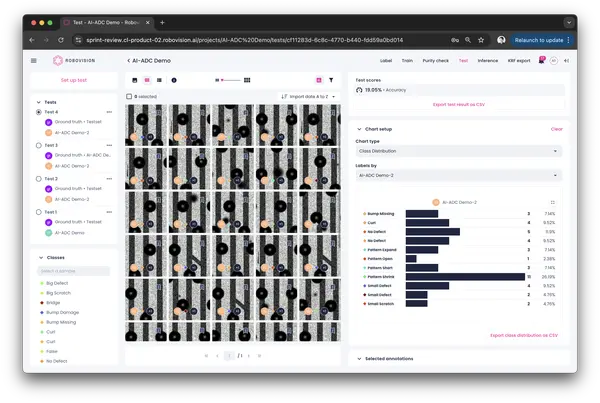Viewport: 600px width, 403px height.
Task: Open a new browser tab
Action: (162, 23)
